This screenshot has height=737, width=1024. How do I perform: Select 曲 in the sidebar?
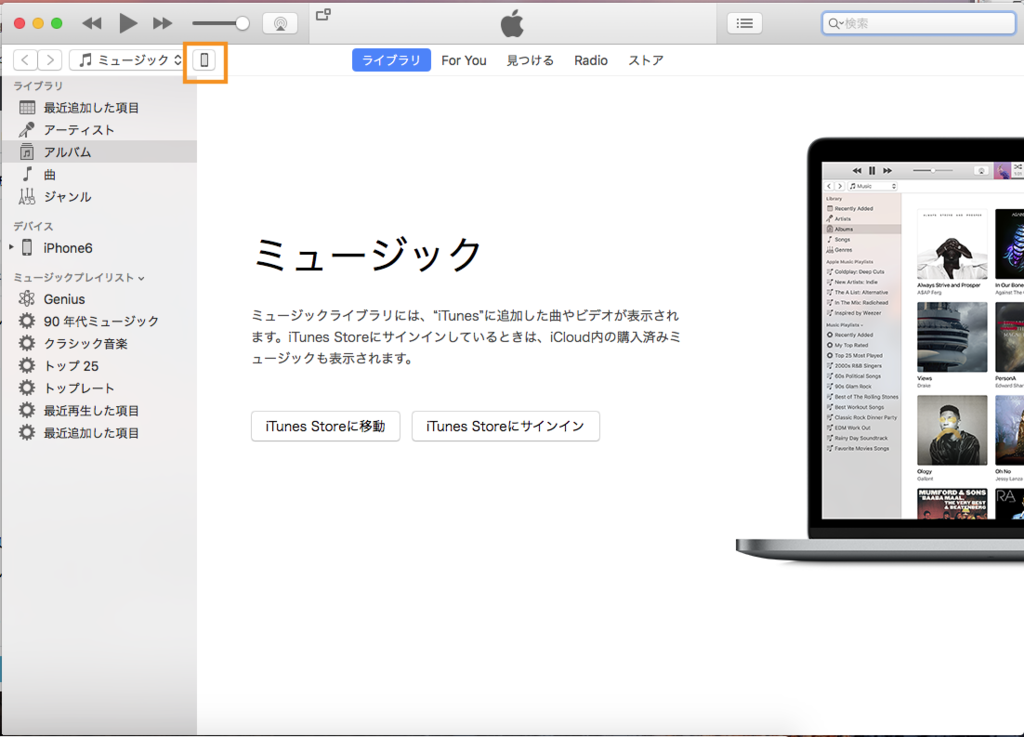(x=99, y=174)
